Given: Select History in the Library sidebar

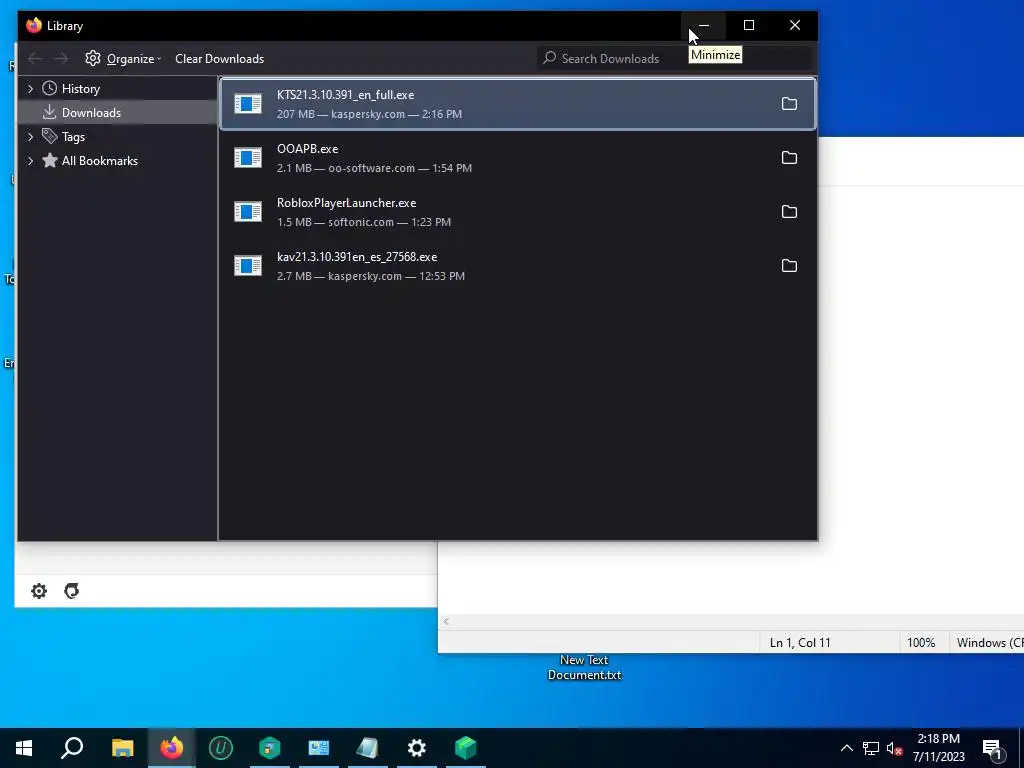Looking at the screenshot, I should pyautogui.click(x=118, y=88).
